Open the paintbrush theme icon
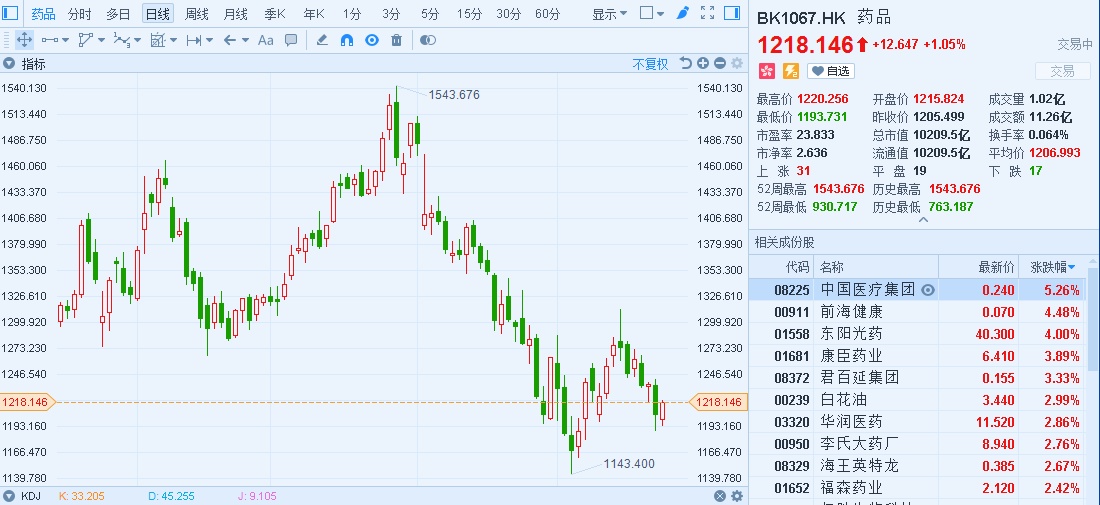Image resolution: width=1100 pixels, height=505 pixels. (x=683, y=14)
